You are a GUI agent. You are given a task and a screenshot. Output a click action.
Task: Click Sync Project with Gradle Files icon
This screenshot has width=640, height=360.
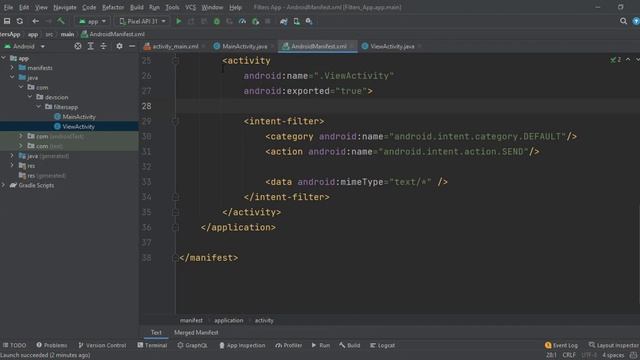[284, 21]
